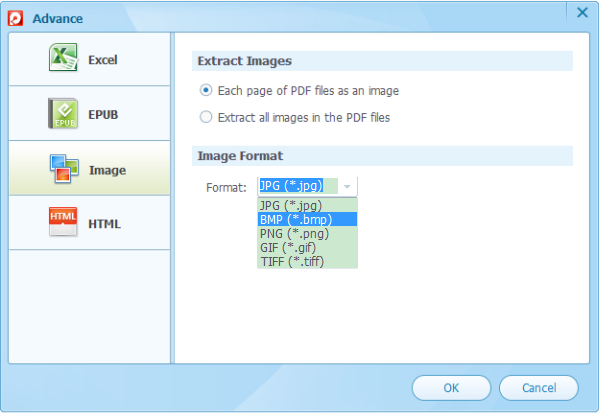
Task: Click the Image Format section header
Action: pyautogui.click(x=382, y=156)
